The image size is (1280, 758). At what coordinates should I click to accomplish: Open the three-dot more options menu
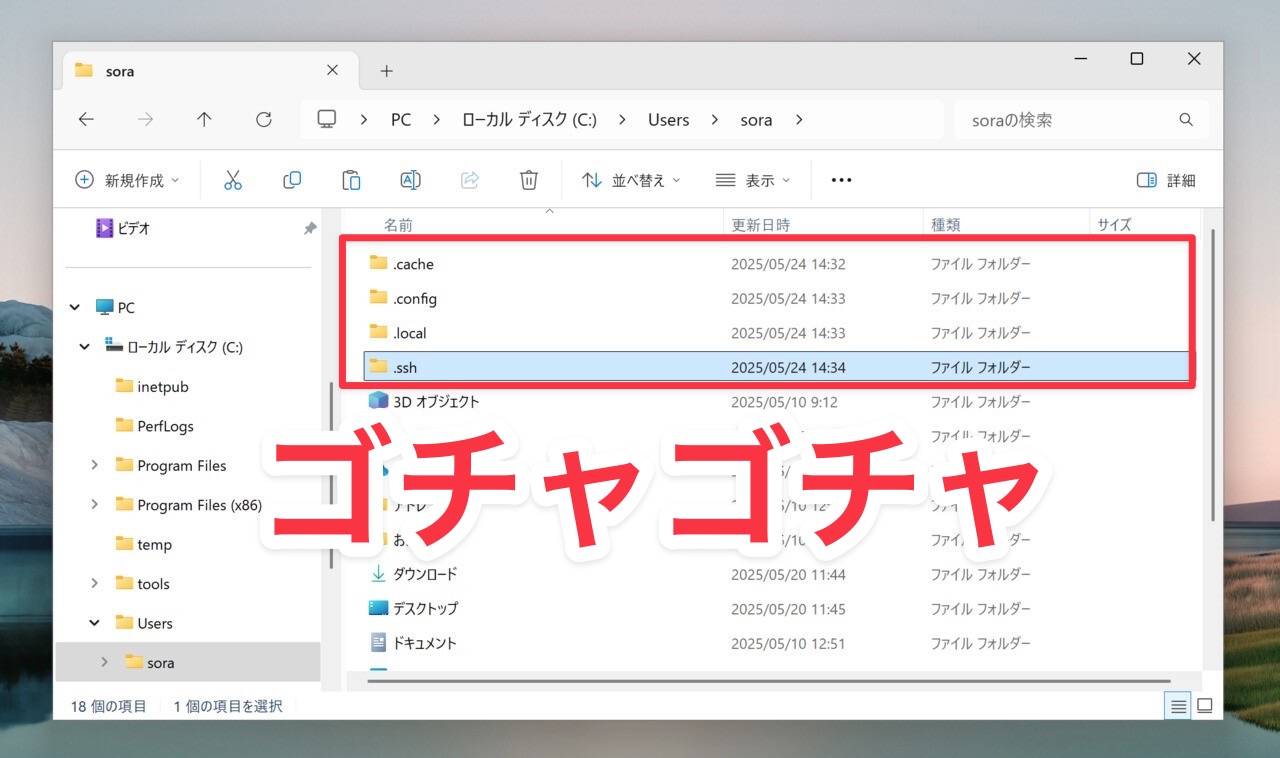841,180
